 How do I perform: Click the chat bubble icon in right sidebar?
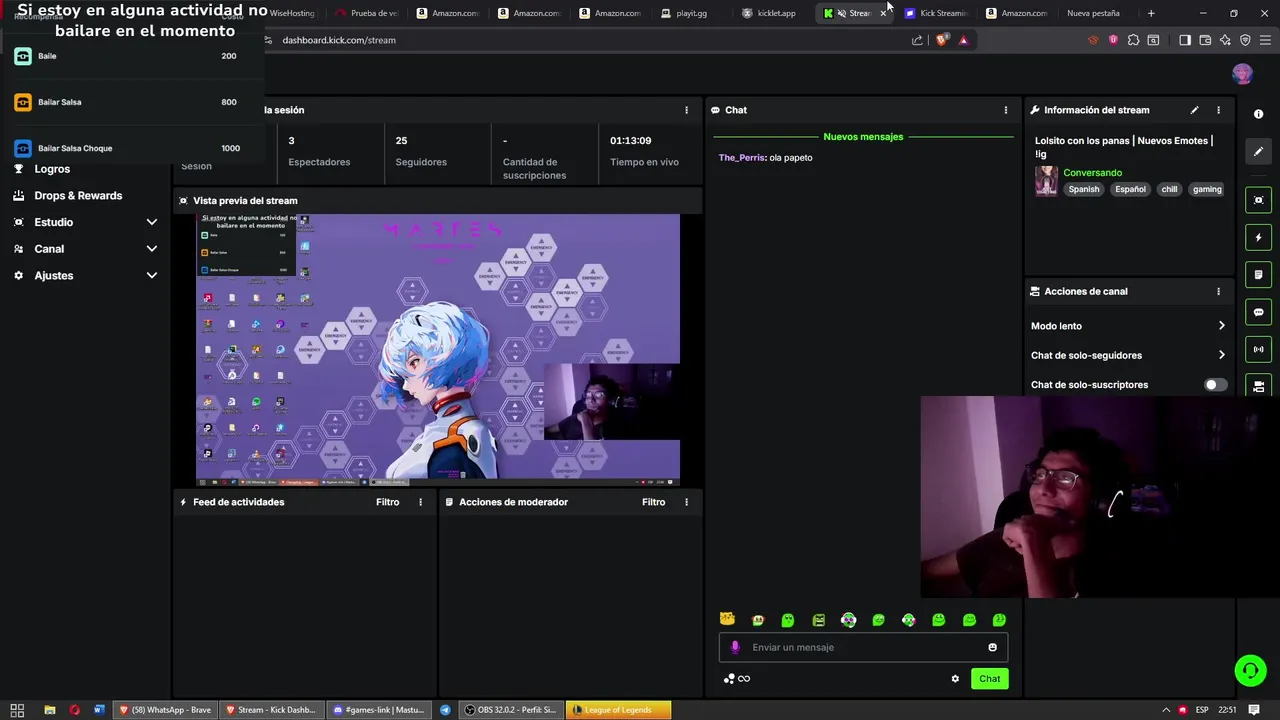tap(1258, 312)
